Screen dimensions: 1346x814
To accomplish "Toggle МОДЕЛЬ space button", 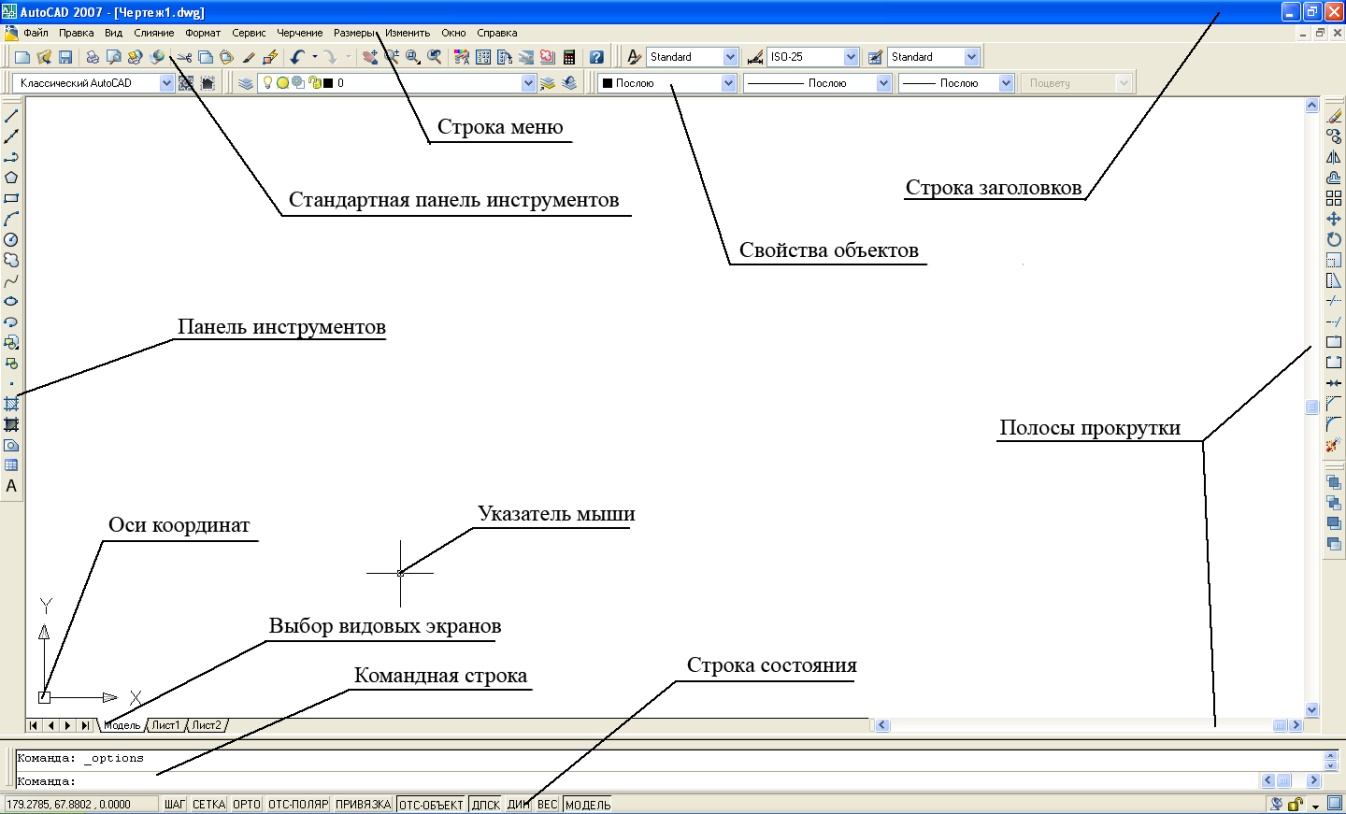I will 588,804.
